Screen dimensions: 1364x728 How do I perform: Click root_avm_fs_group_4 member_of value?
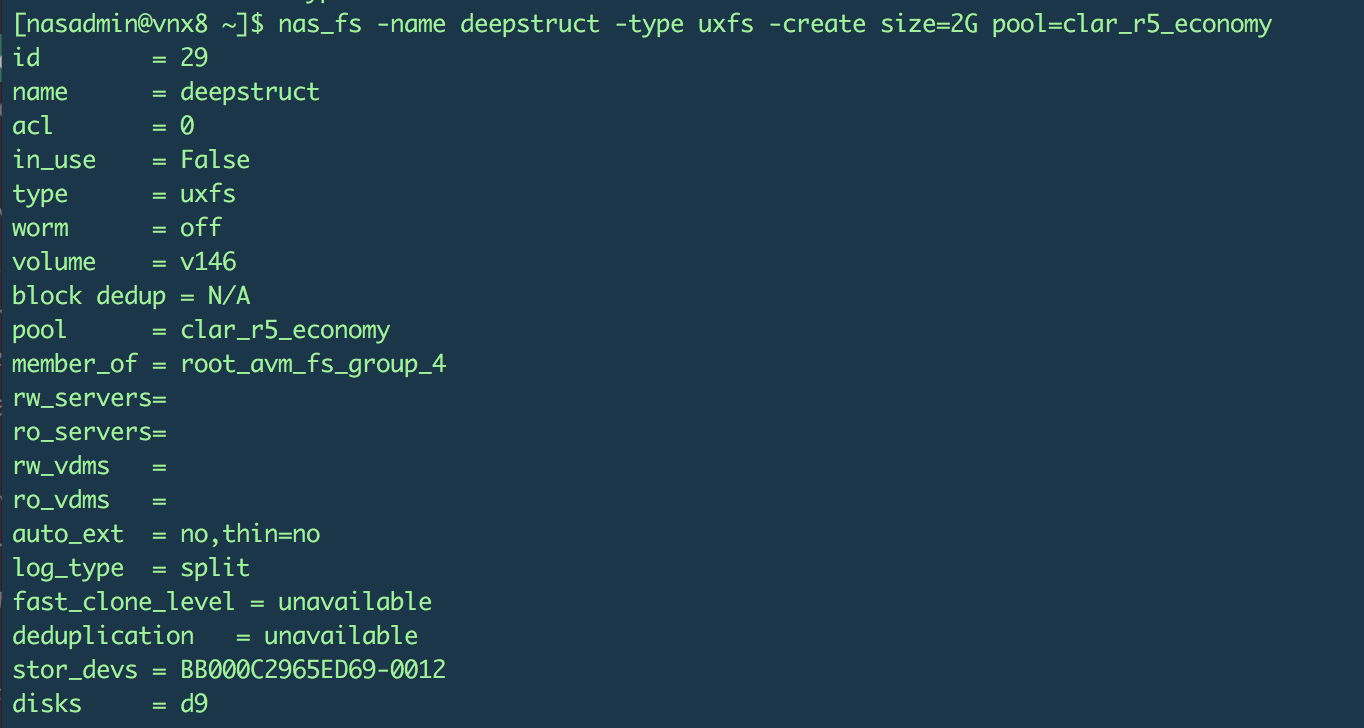click(x=312, y=363)
